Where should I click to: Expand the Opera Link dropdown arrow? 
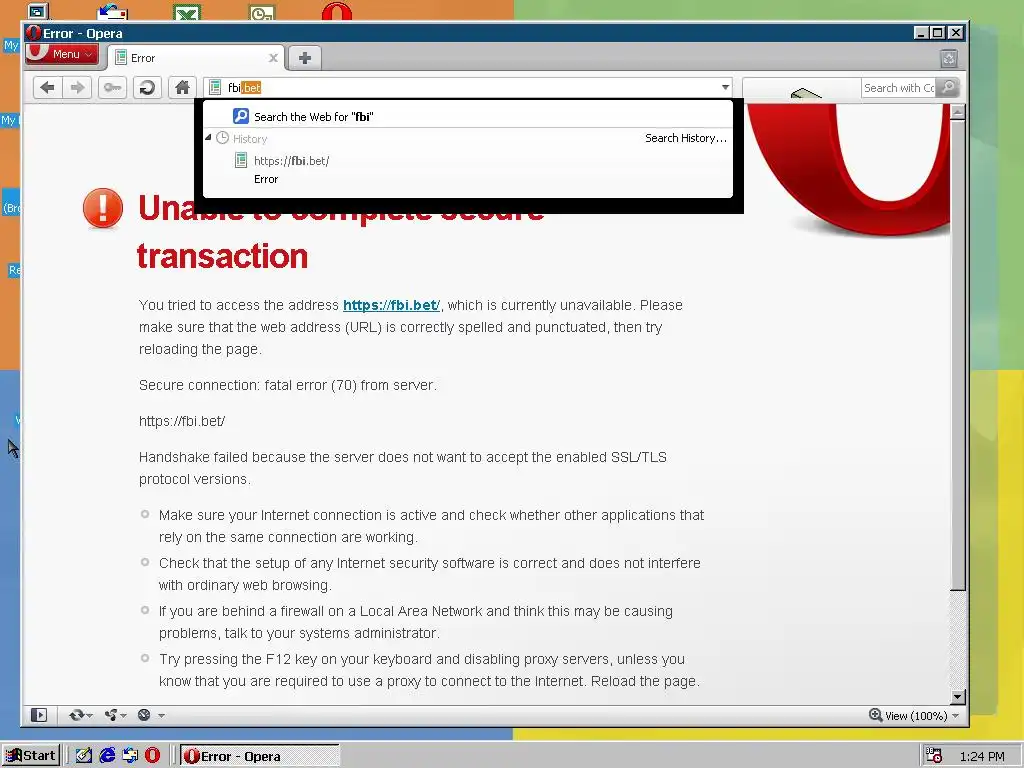pos(89,716)
